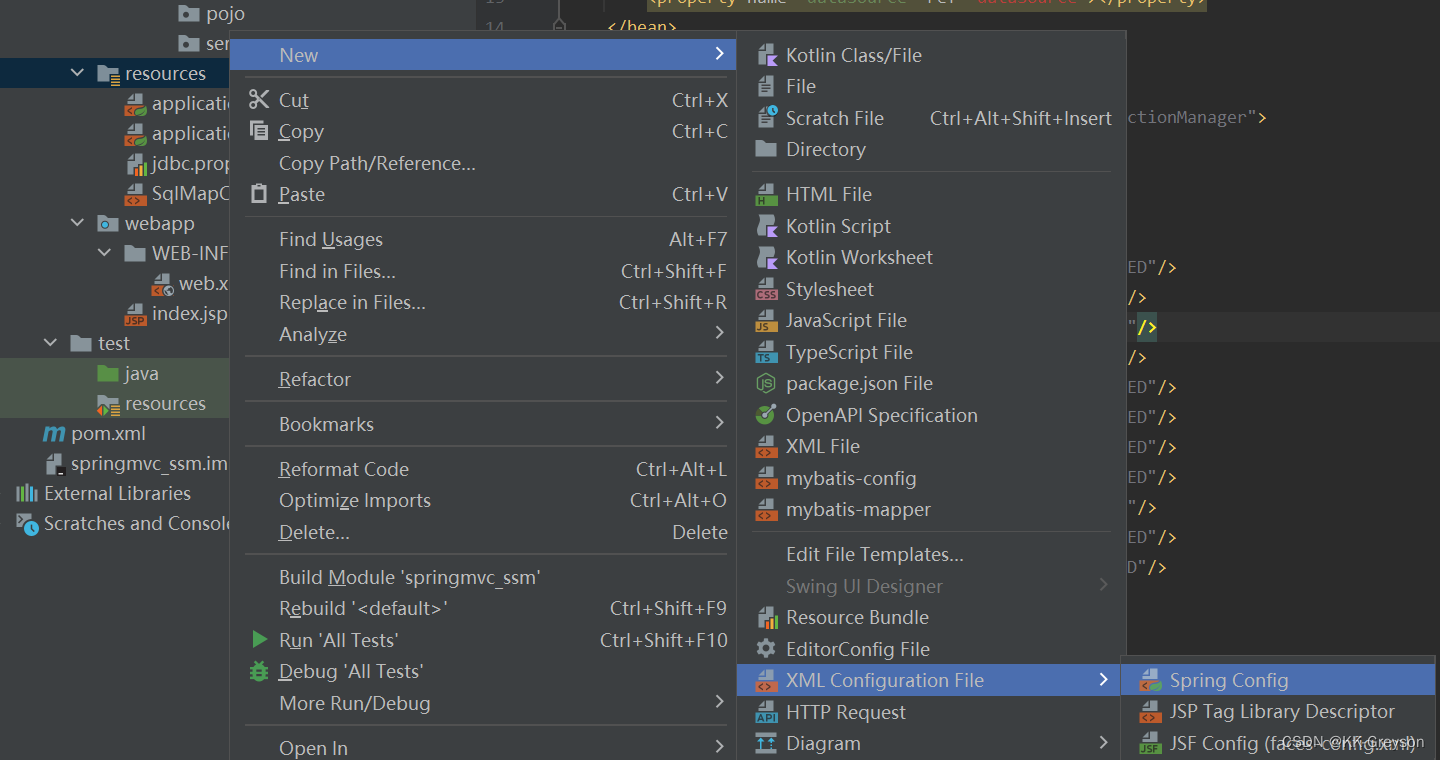The width and height of the screenshot is (1440, 760).
Task: Click the HTML File icon
Action: tap(766, 194)
